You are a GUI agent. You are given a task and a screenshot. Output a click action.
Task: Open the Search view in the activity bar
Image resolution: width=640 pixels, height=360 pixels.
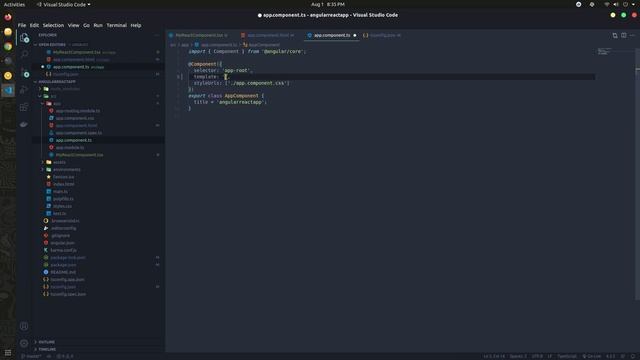[24, 53]
